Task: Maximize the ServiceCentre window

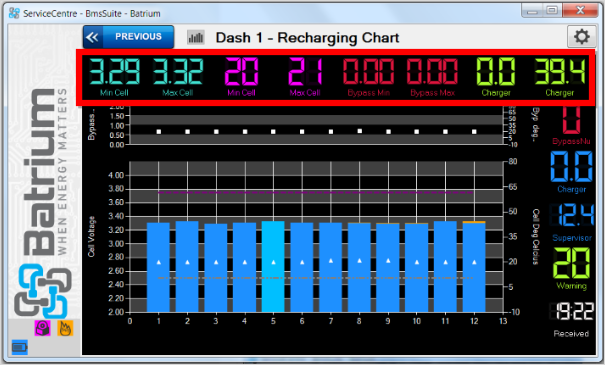Action: (552, 10)
